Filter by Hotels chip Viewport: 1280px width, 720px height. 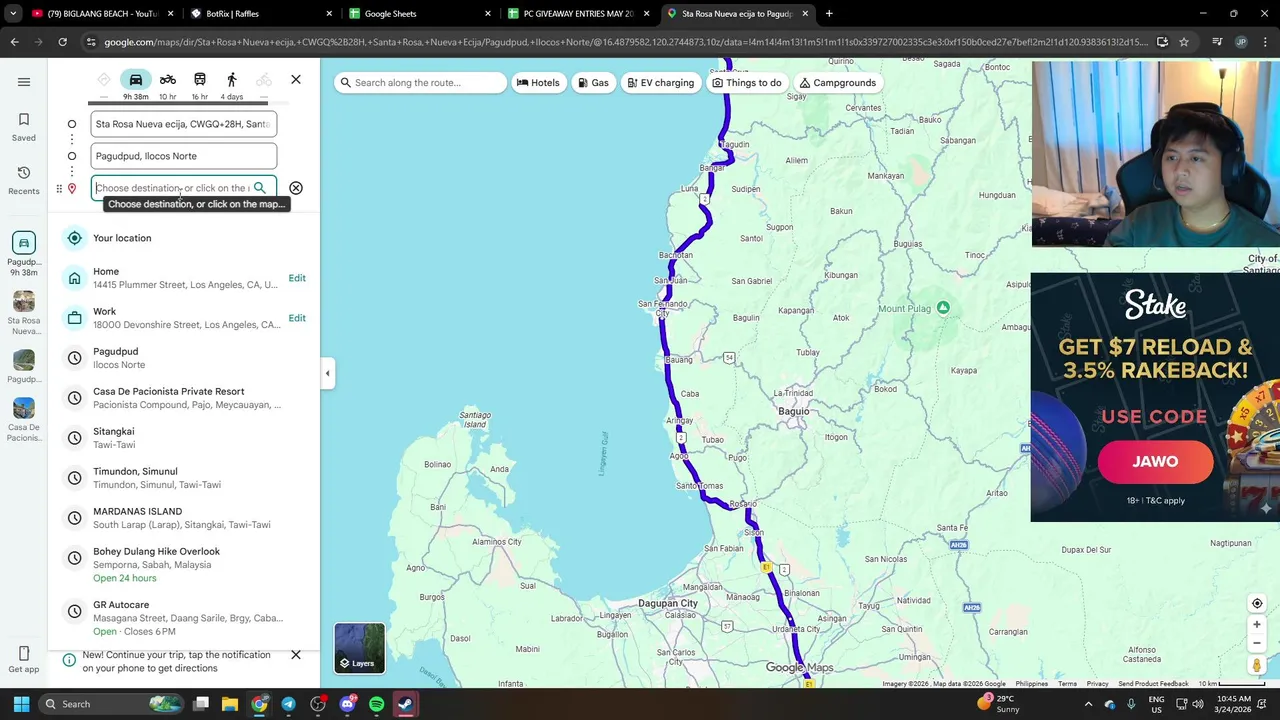(538, 82)
